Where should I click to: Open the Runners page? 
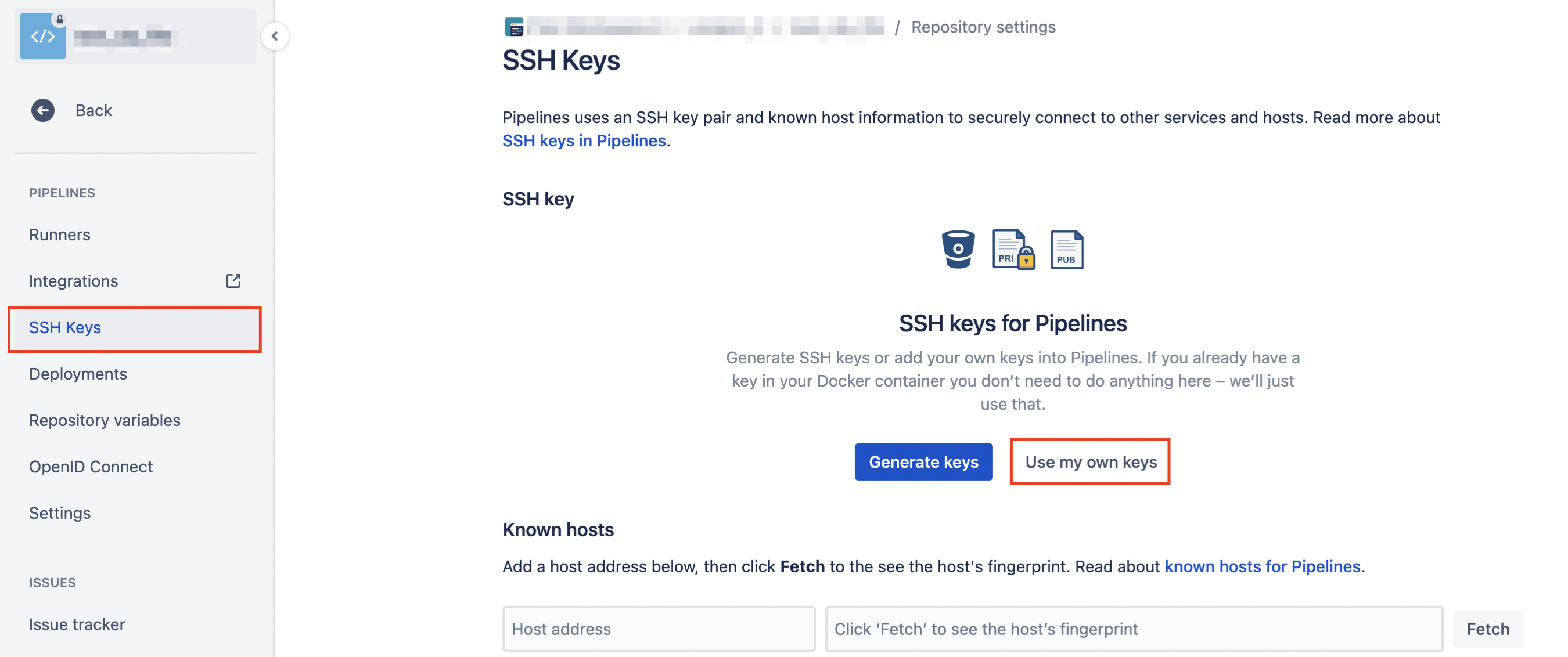(x=60, y=233)
